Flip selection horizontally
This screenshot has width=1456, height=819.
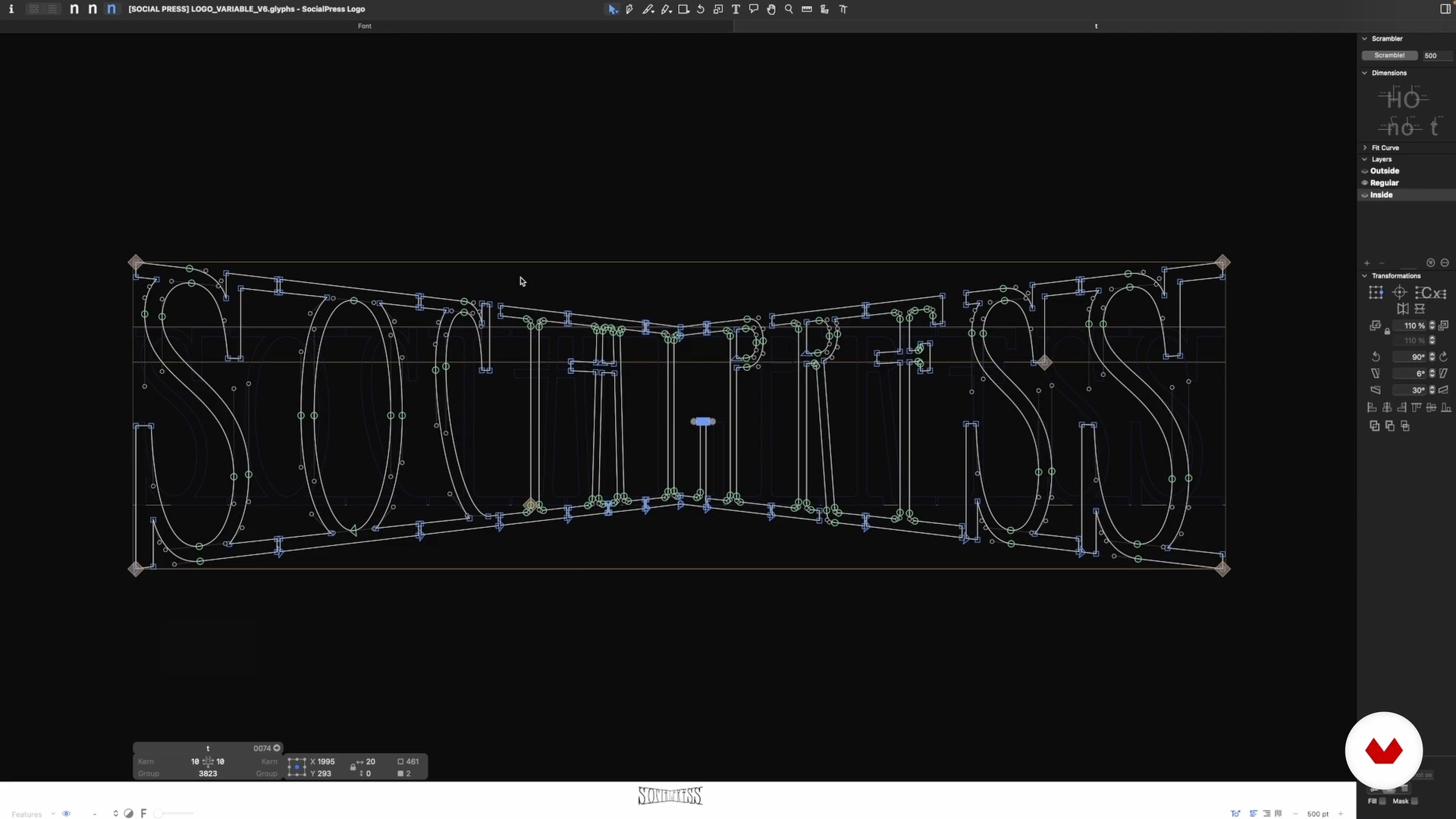[x=1403, y=309]
